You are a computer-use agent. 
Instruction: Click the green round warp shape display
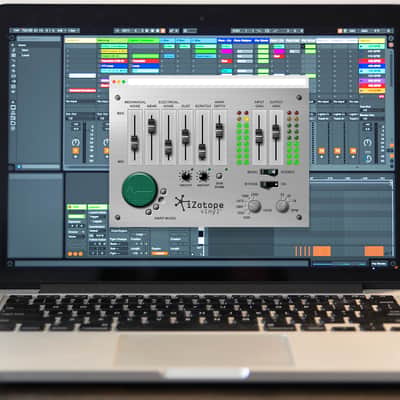(139, 189)
